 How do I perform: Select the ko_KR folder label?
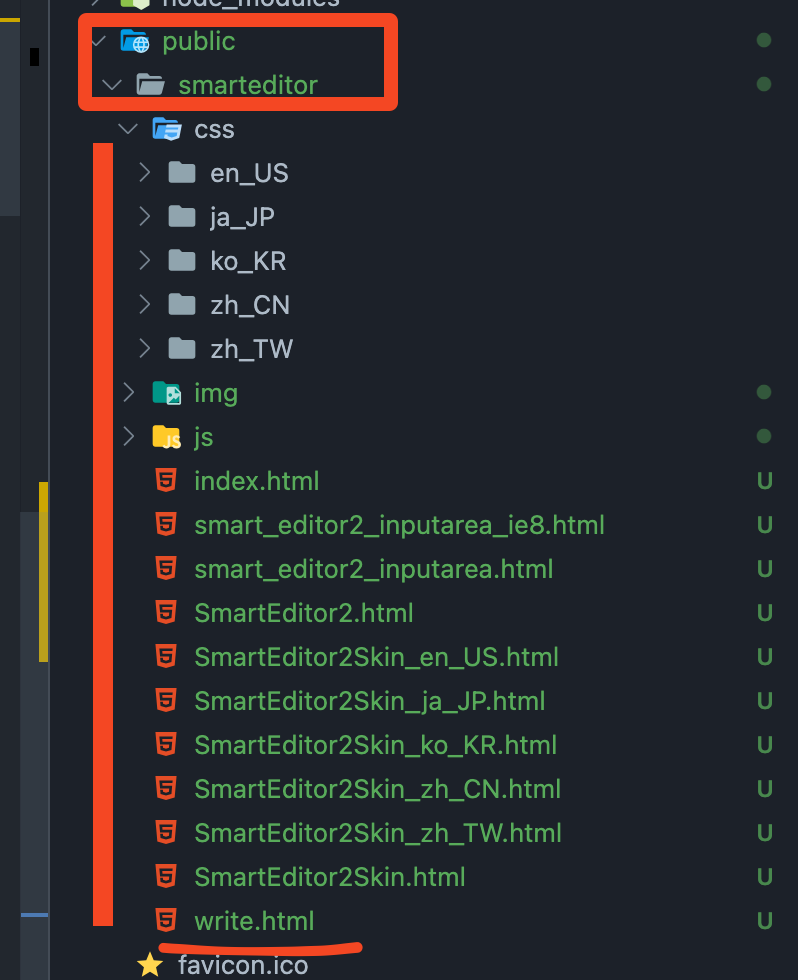(248, 261)
